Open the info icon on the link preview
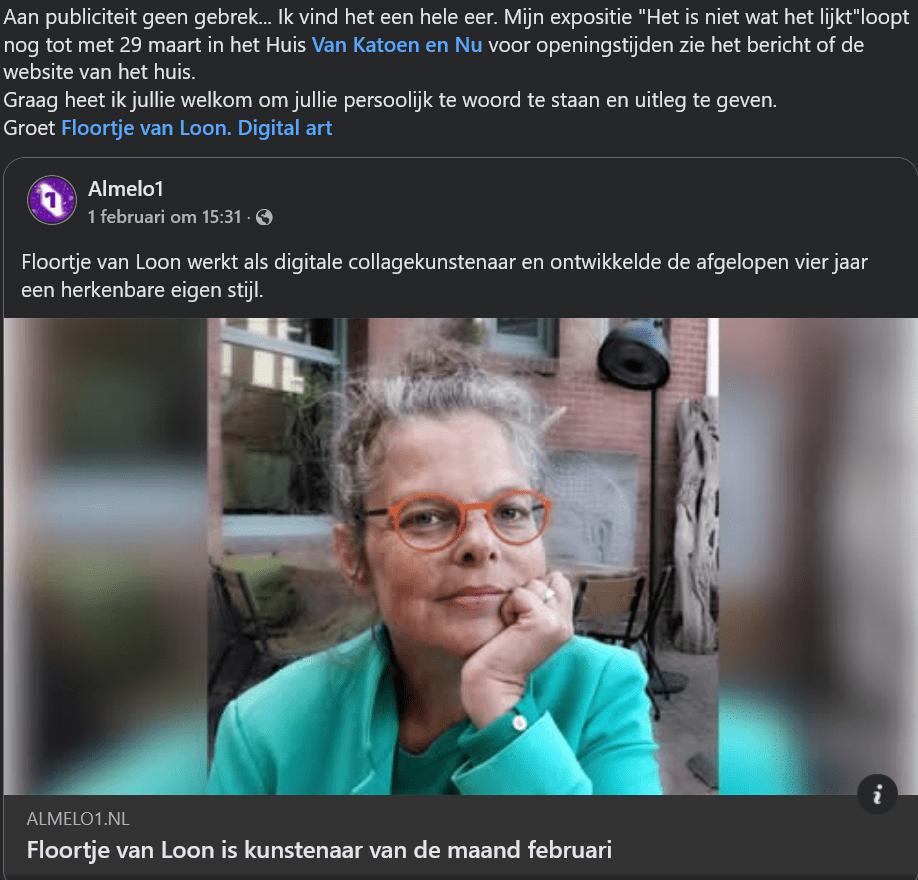Viewport: 918px width, 880px height. (877, 795)
